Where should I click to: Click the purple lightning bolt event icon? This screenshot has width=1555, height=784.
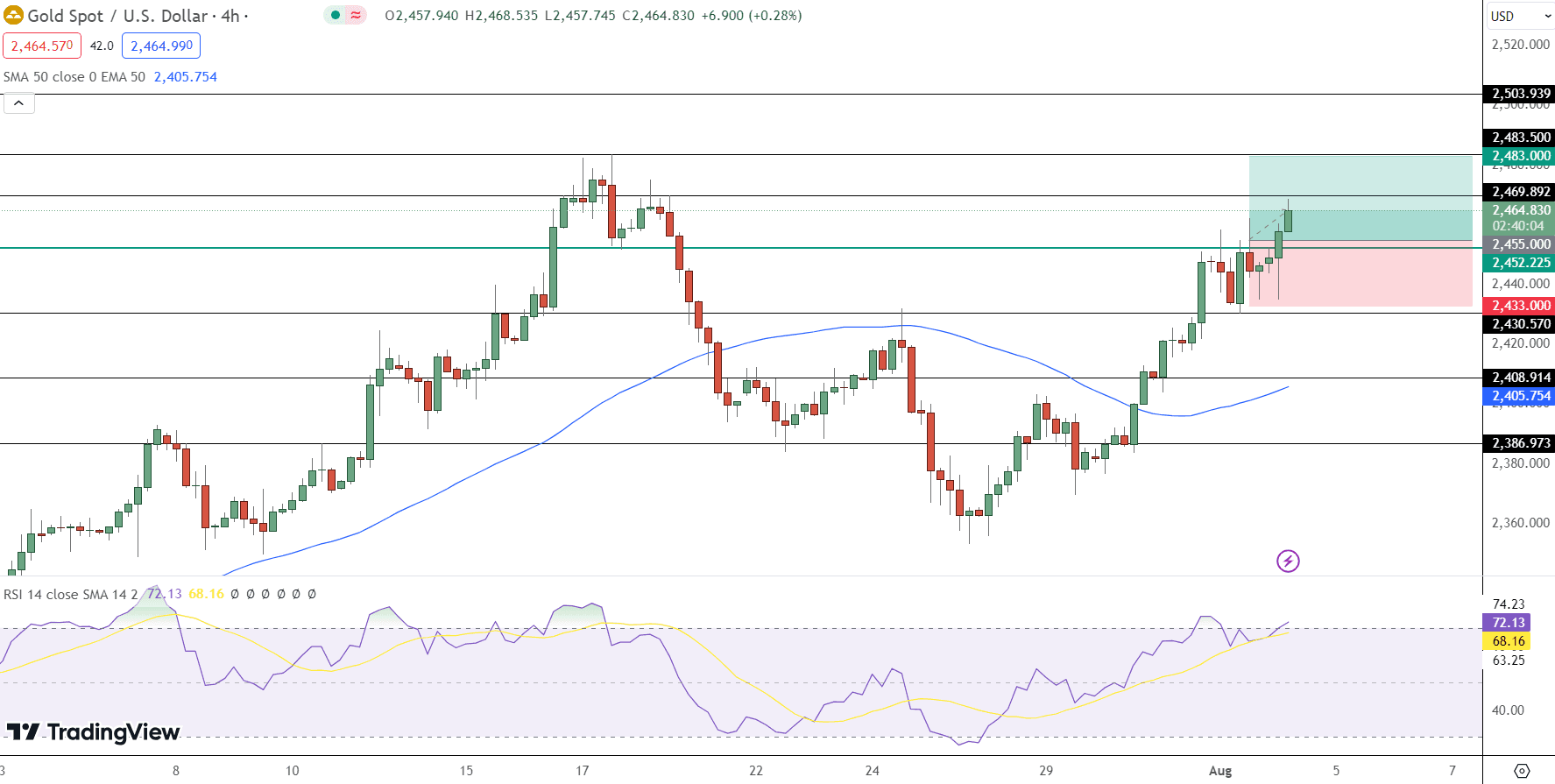click(x=1288, y=561)
